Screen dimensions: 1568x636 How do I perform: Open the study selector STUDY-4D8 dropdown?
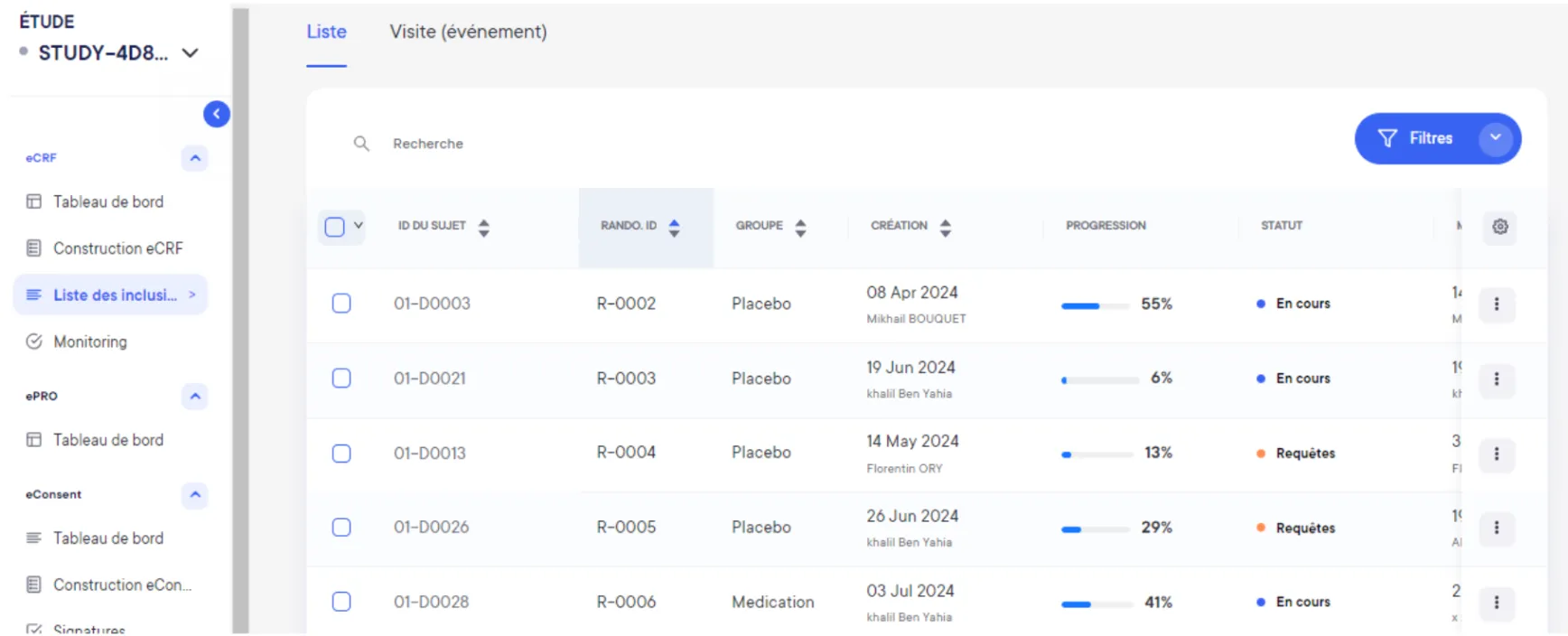tap(190, 53)
